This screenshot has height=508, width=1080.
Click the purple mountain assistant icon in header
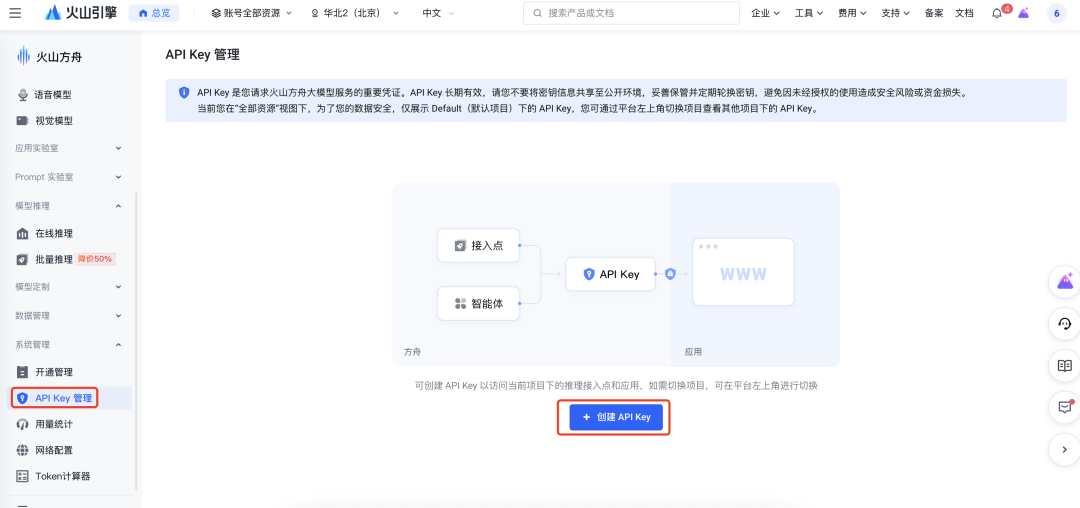(1024, 13)
